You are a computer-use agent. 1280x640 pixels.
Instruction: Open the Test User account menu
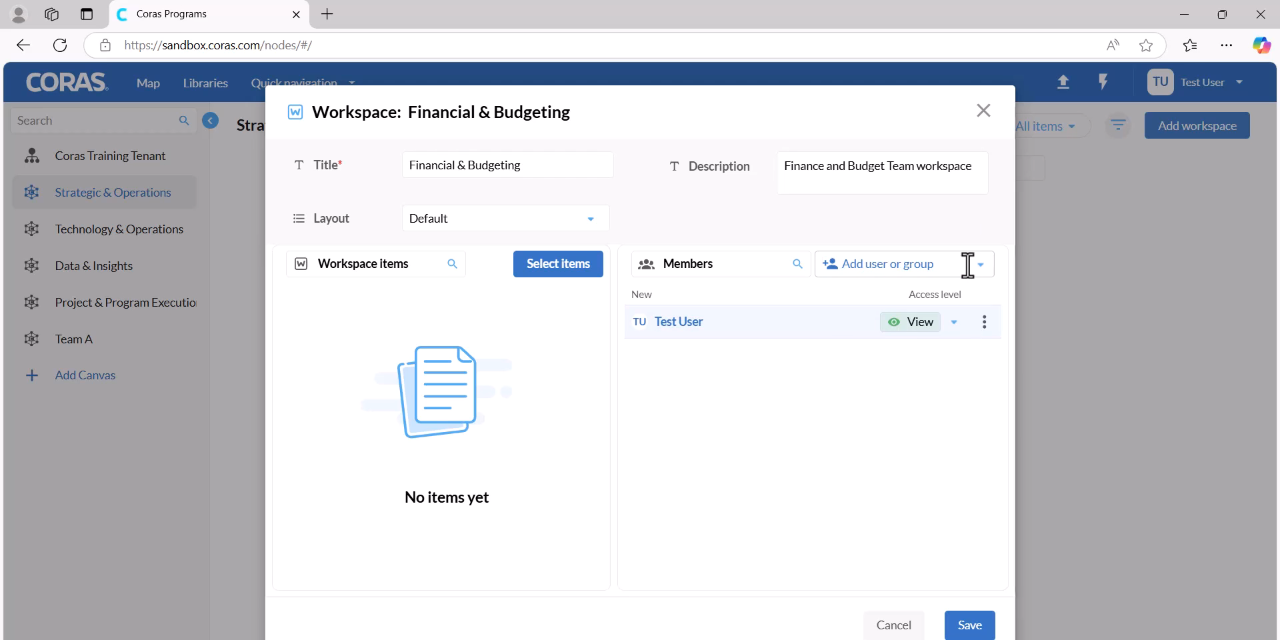click(x=1196, y=82)
